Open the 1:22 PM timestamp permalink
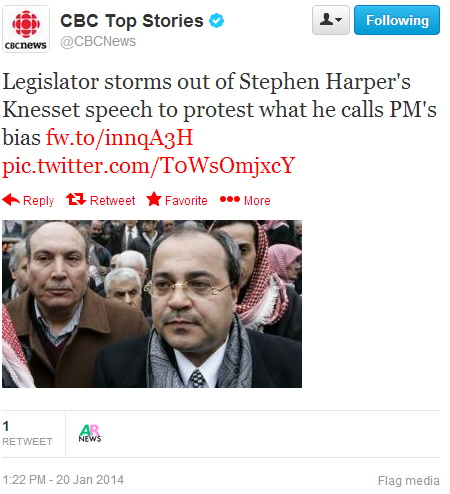The height and width of the screenshot is (494, 450). click(x=63, y=480)
